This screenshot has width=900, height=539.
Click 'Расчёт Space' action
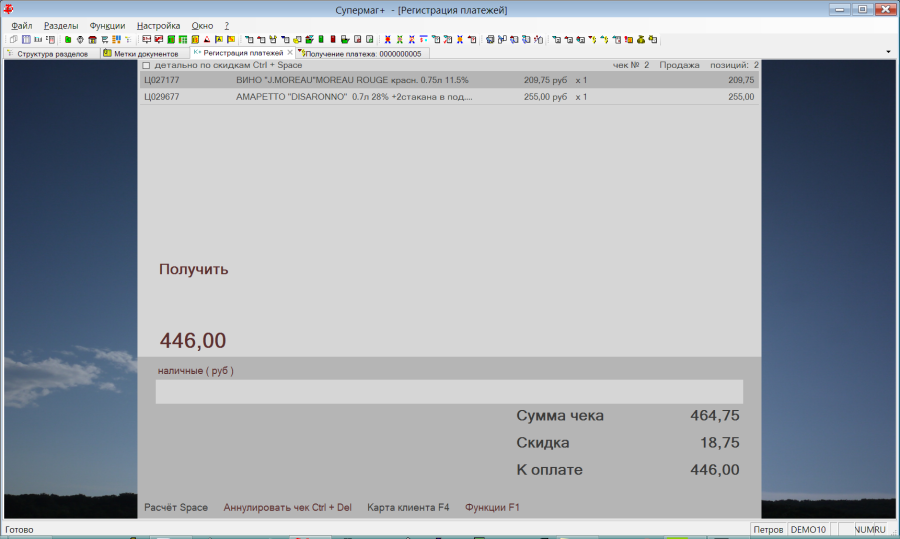(176, 507)
